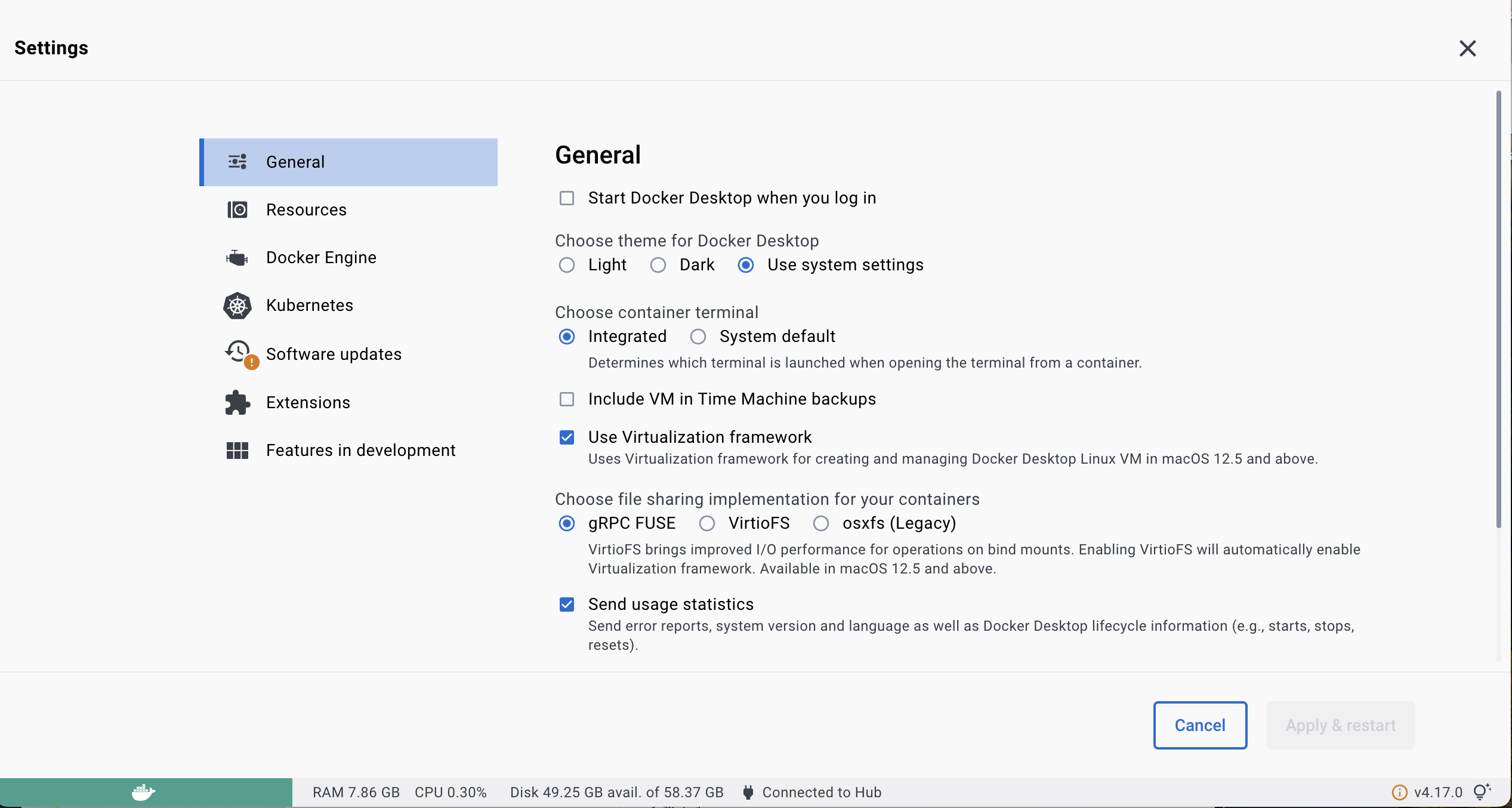Choose System default container terminal

pos(698,337)
